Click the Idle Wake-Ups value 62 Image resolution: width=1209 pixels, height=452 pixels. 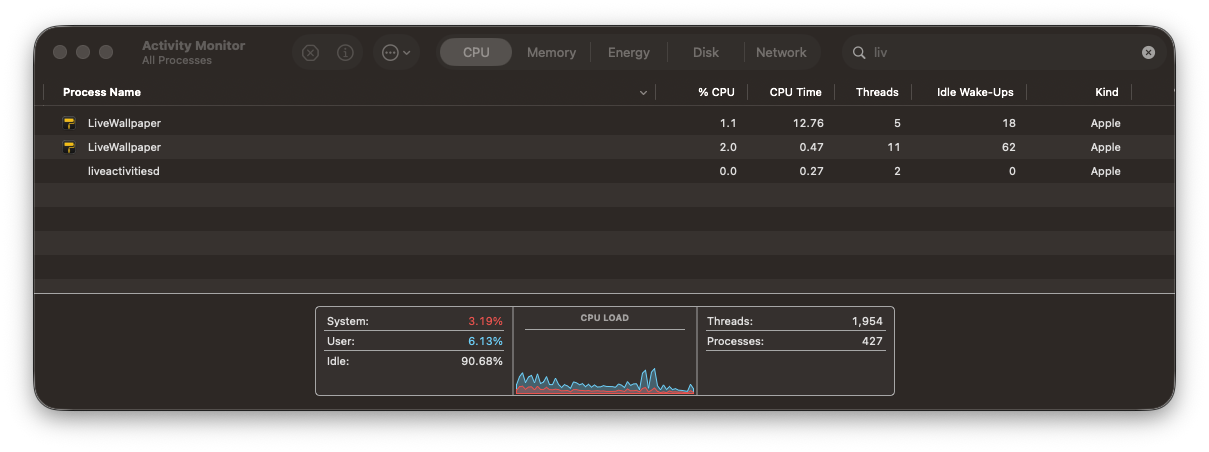coord(1008,147)
